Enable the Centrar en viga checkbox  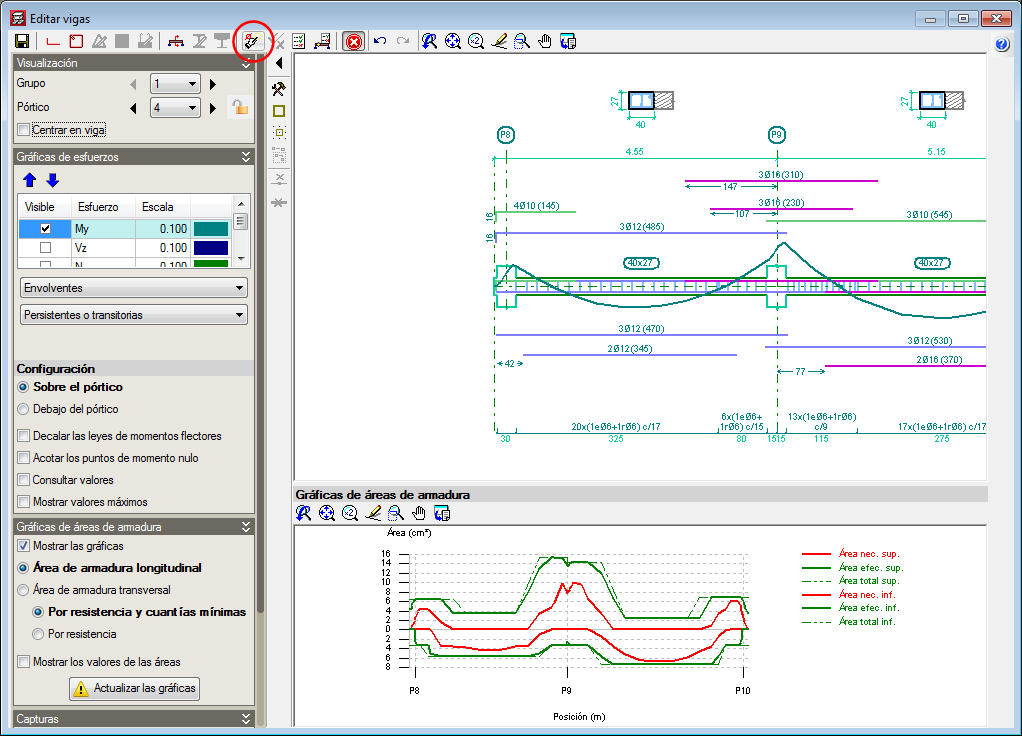point(24,130)
